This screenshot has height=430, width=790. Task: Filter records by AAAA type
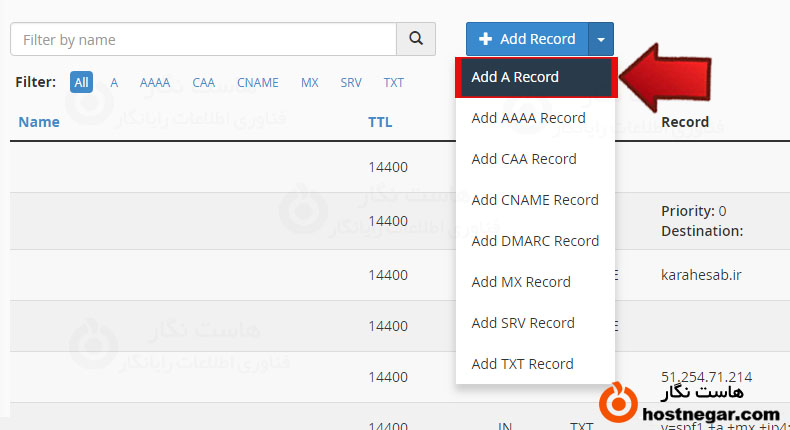coord(155,82)
